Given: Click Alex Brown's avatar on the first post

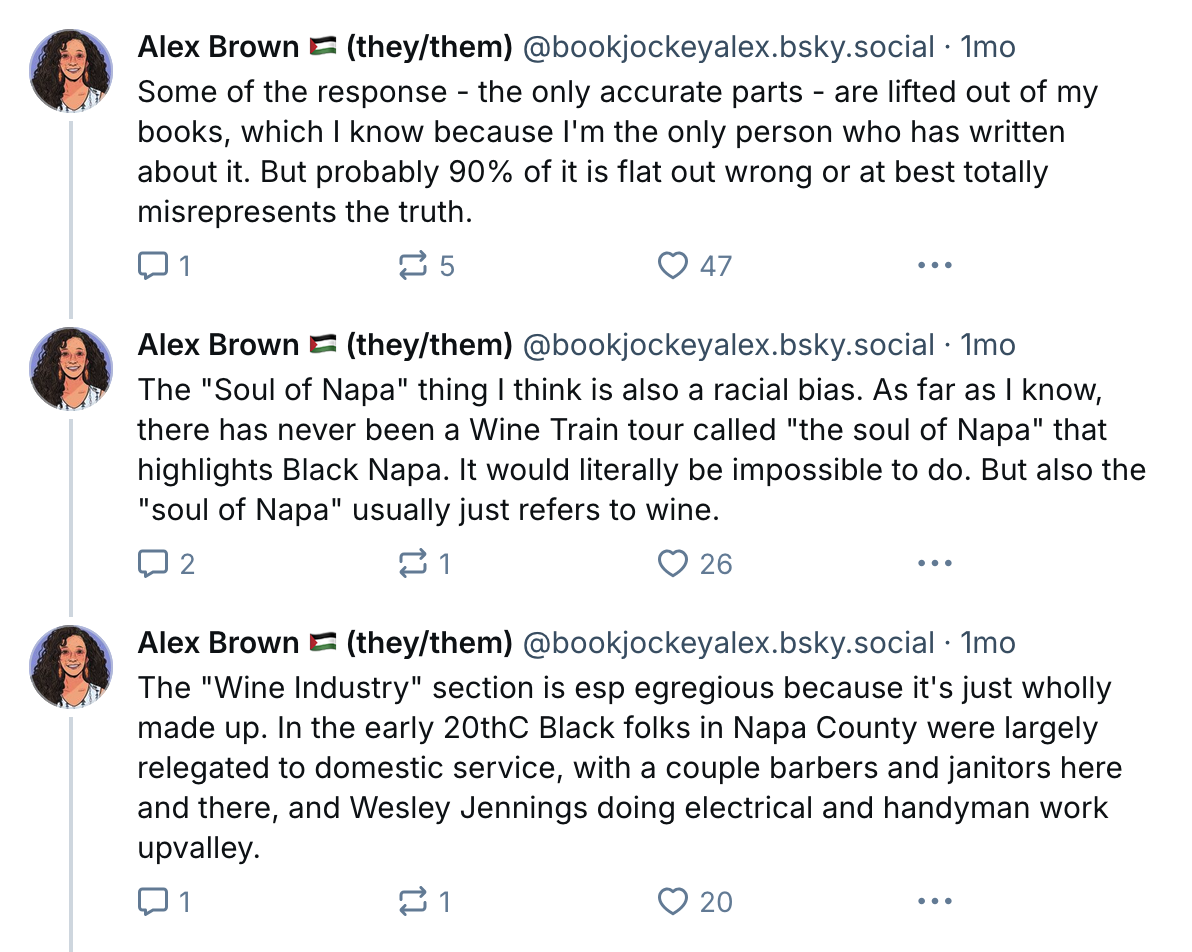Looking at the screenshot, I should 71,70.
